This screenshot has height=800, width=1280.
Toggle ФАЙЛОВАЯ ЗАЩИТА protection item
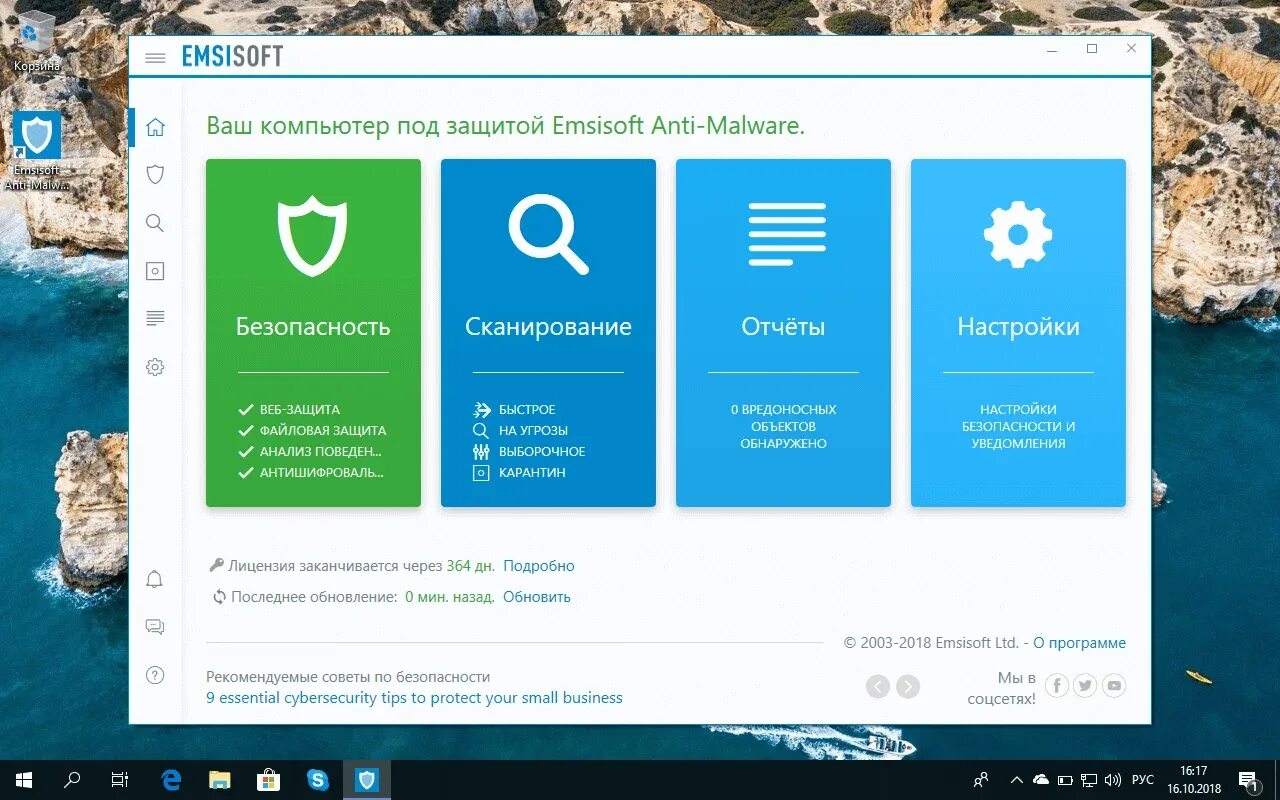pyautogui.click(x=312, y=430)
